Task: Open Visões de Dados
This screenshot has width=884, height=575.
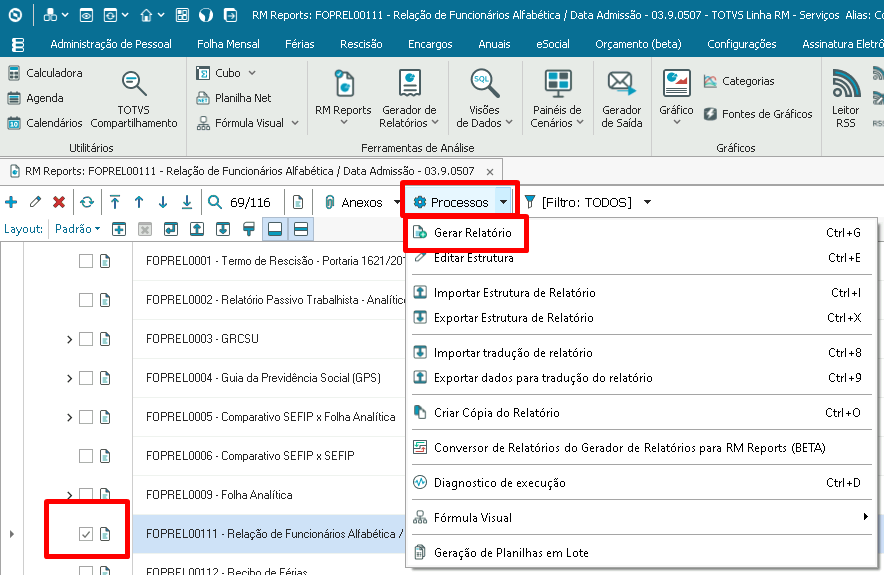Action: 484,99
